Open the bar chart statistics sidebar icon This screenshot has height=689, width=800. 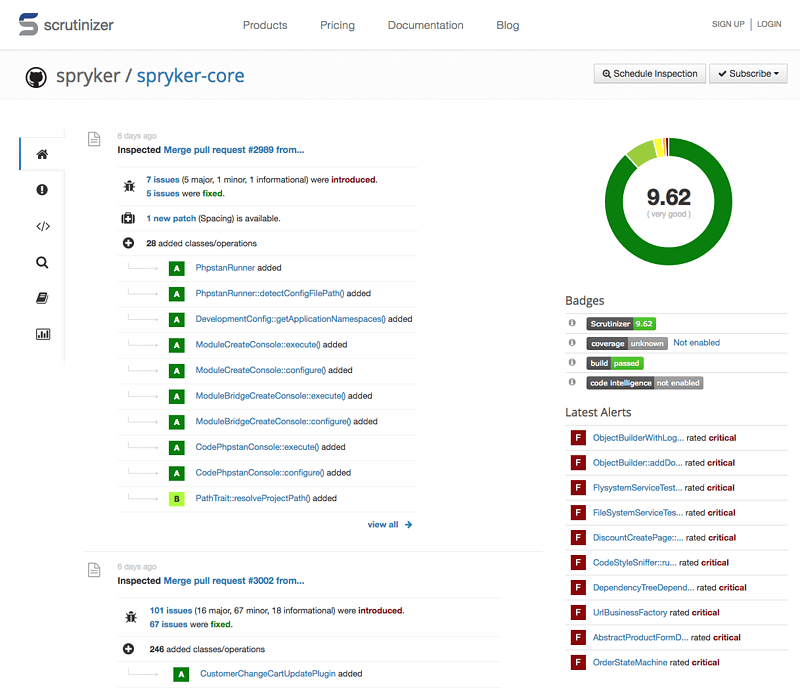(x=42, y=334)
